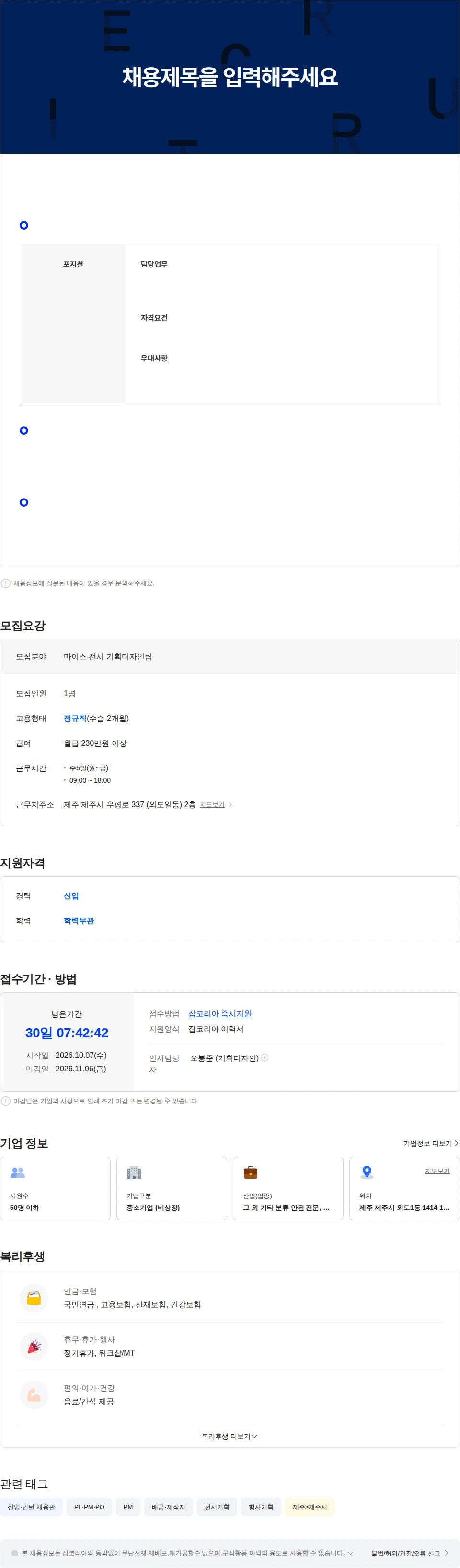
Task: Select the PL·PM·PO tag
Action: pyautogui.click(x=89, y=1506)
